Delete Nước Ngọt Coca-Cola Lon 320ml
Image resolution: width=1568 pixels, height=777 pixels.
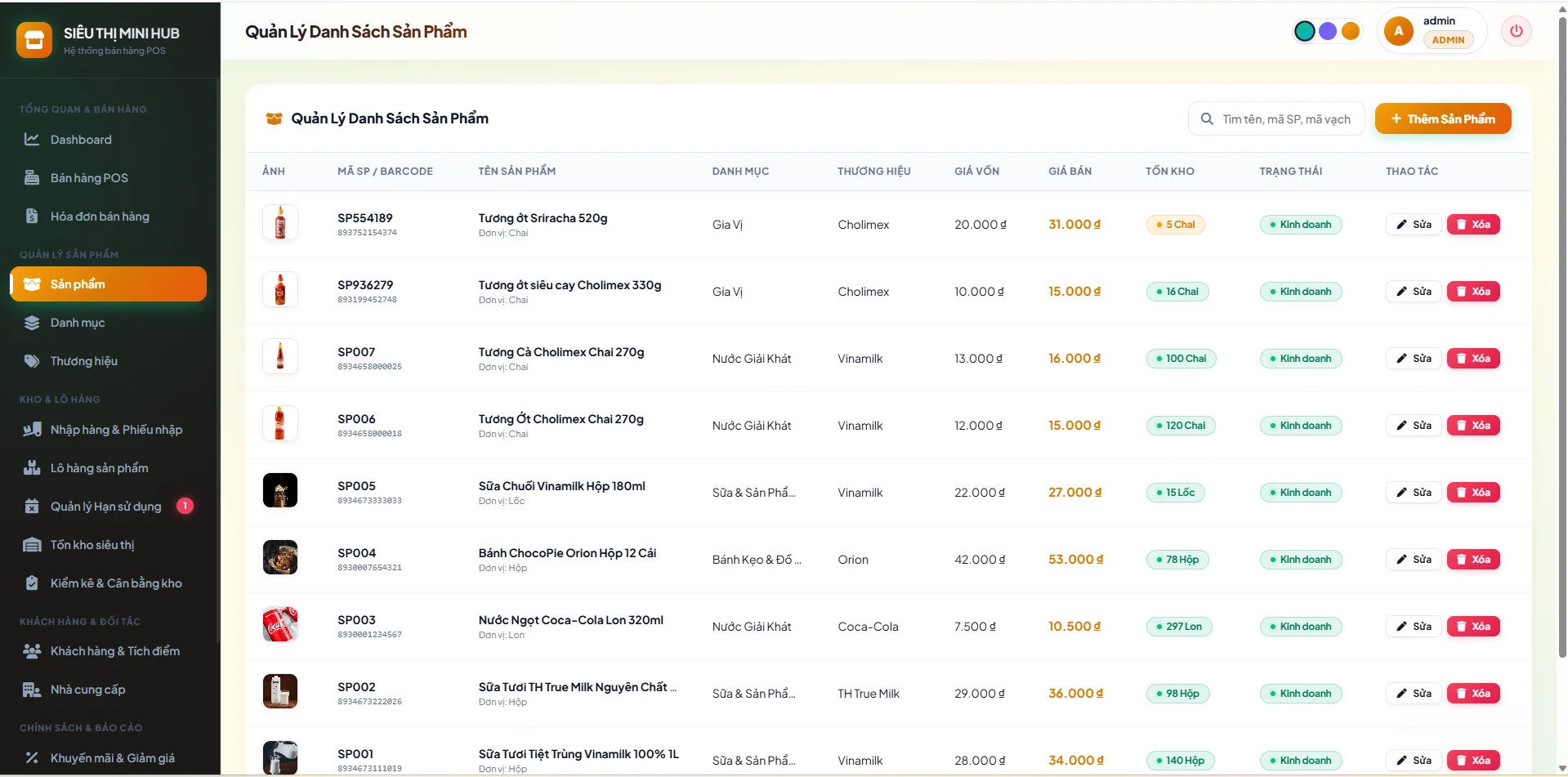coord(1473,627)
